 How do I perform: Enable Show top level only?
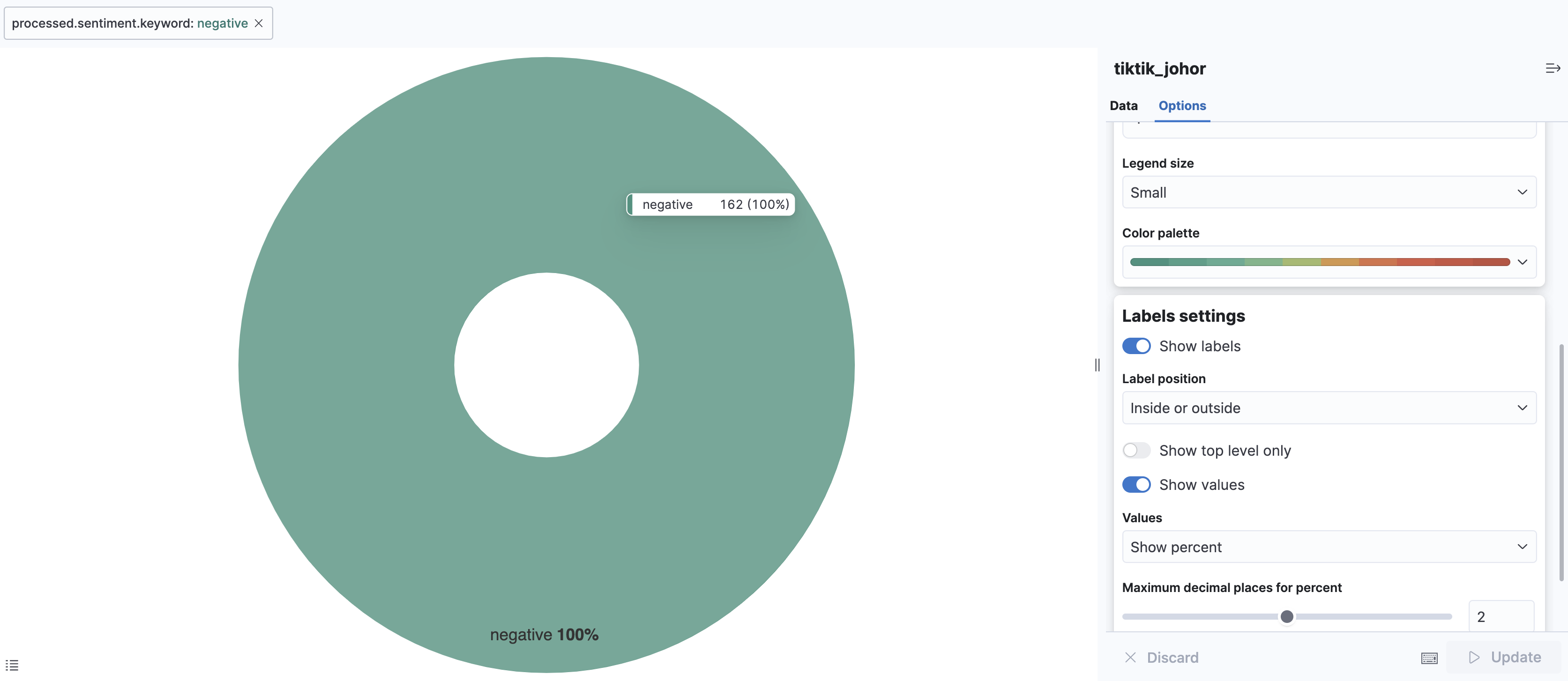tap(1136, 451)
